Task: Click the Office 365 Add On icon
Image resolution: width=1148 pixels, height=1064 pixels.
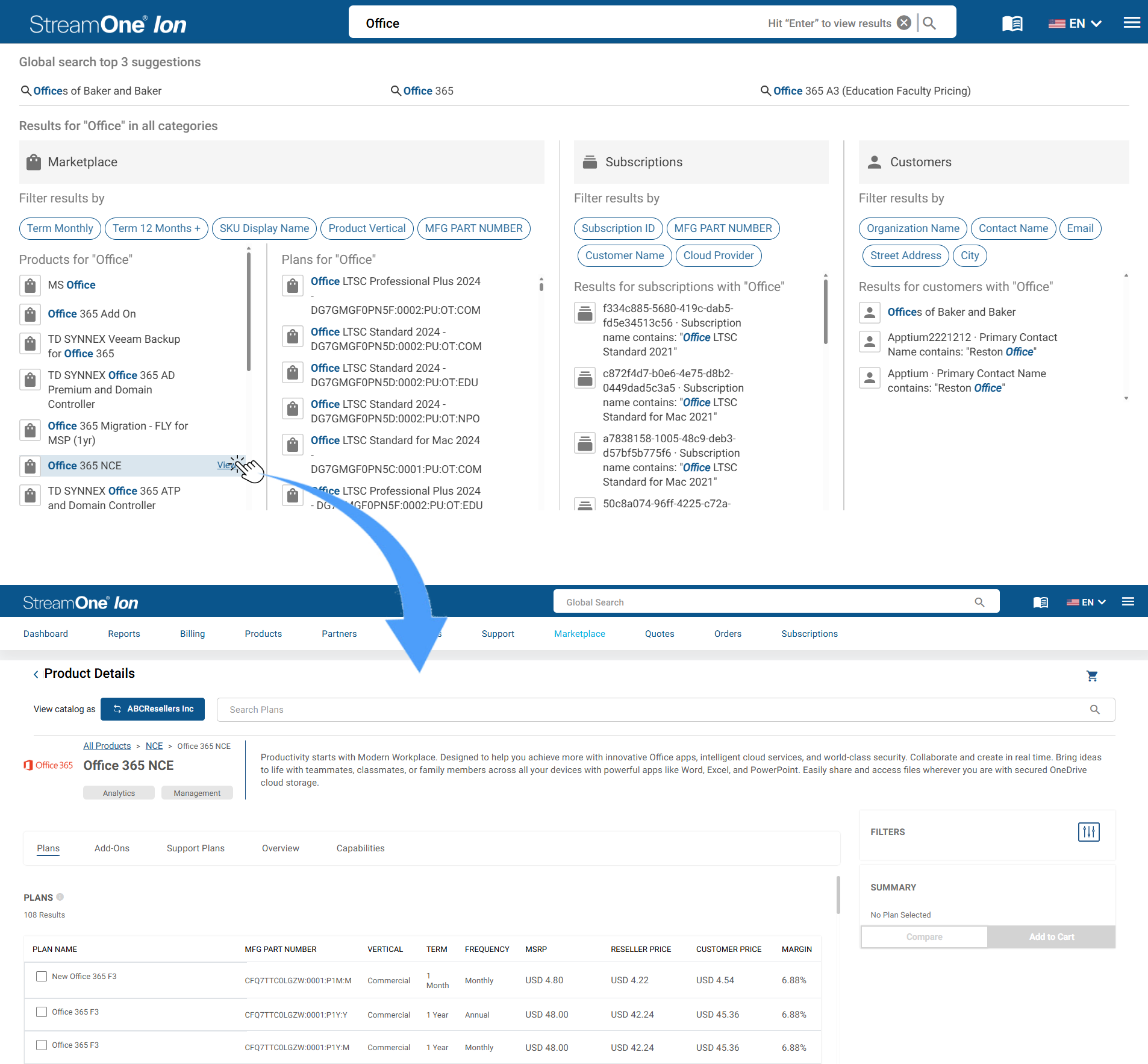Action: (30, 314)
